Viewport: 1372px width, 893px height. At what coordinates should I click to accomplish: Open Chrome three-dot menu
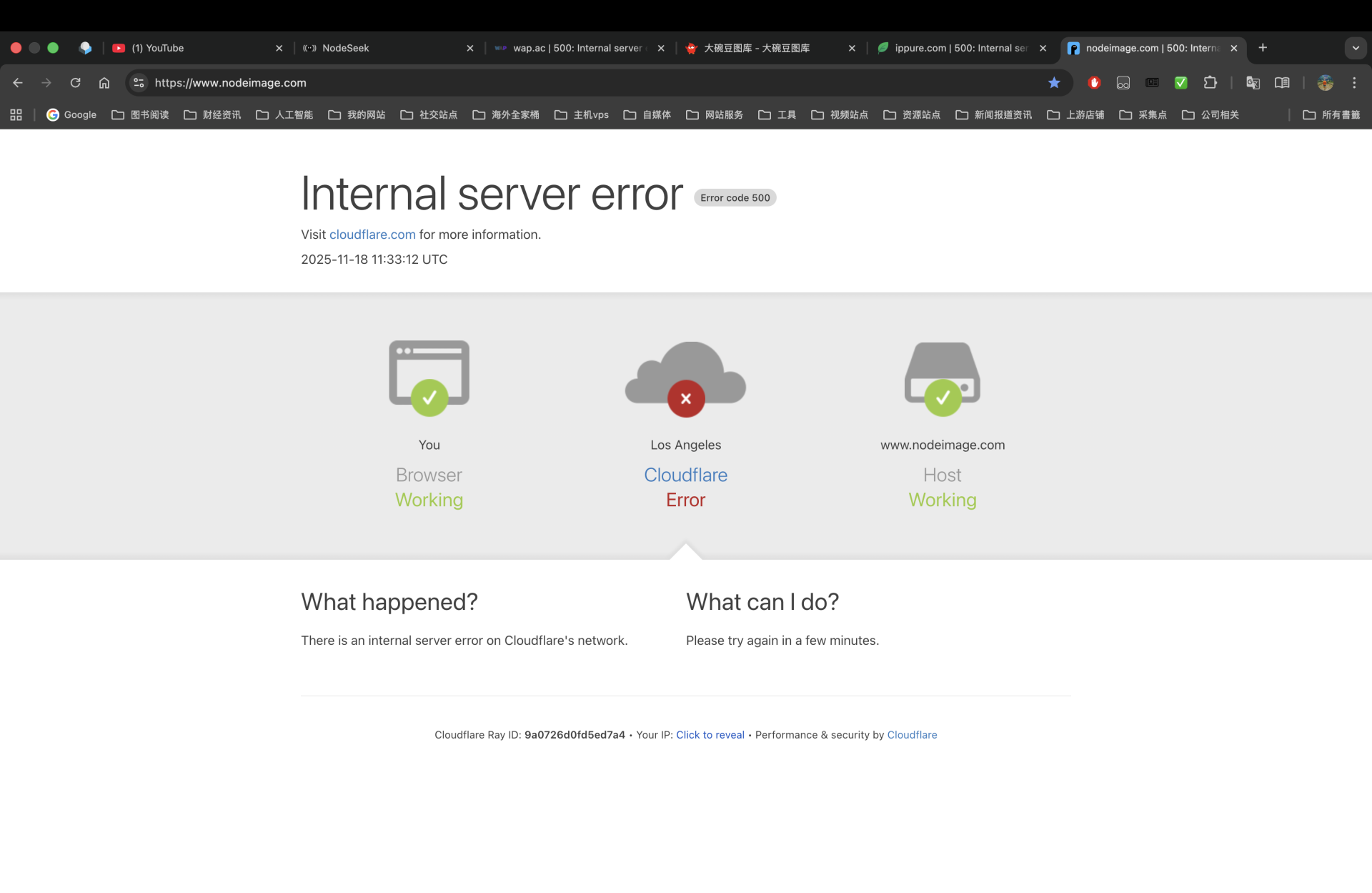click(x=1354, y=83)
